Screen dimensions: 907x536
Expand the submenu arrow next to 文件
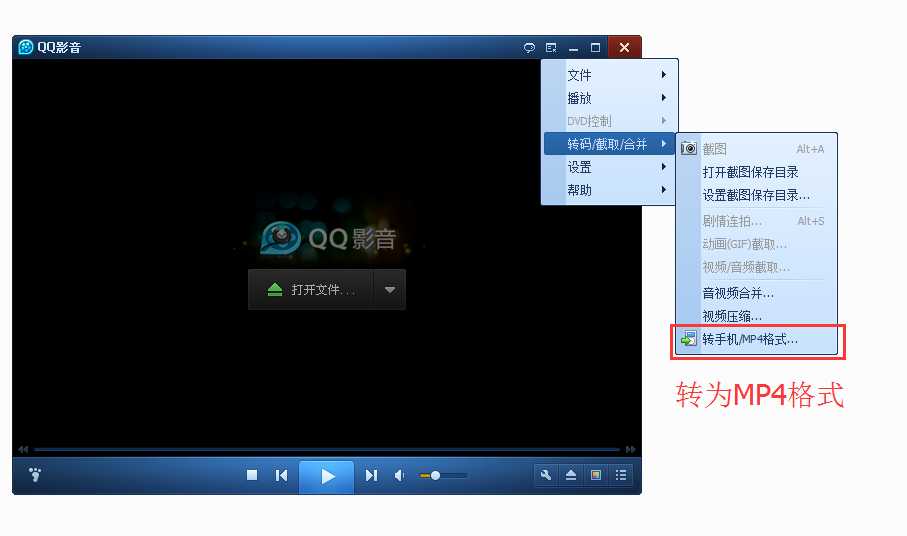663,75
